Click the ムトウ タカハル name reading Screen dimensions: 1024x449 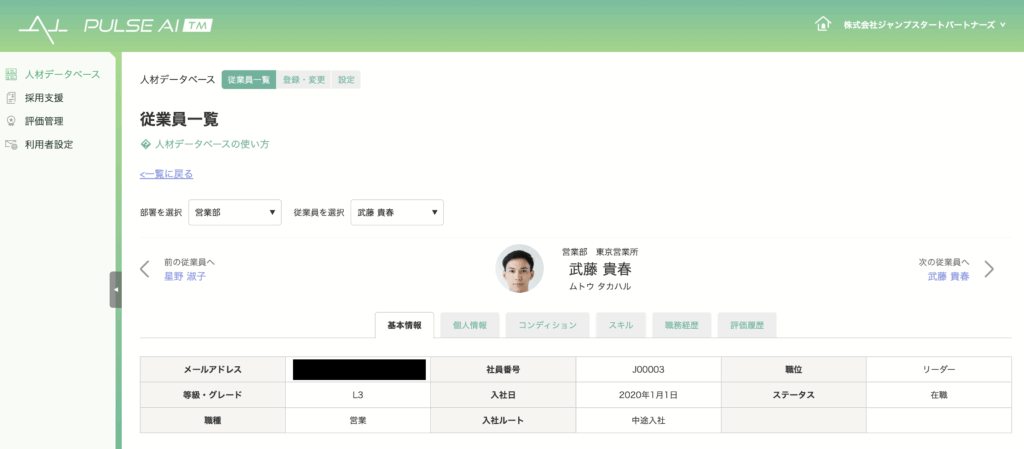click(x=600, y=286)
